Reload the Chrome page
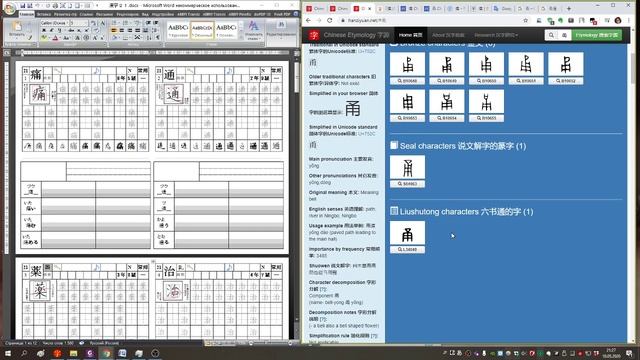The height and width of the screenshot is (360, 640). tap(329, 20)
